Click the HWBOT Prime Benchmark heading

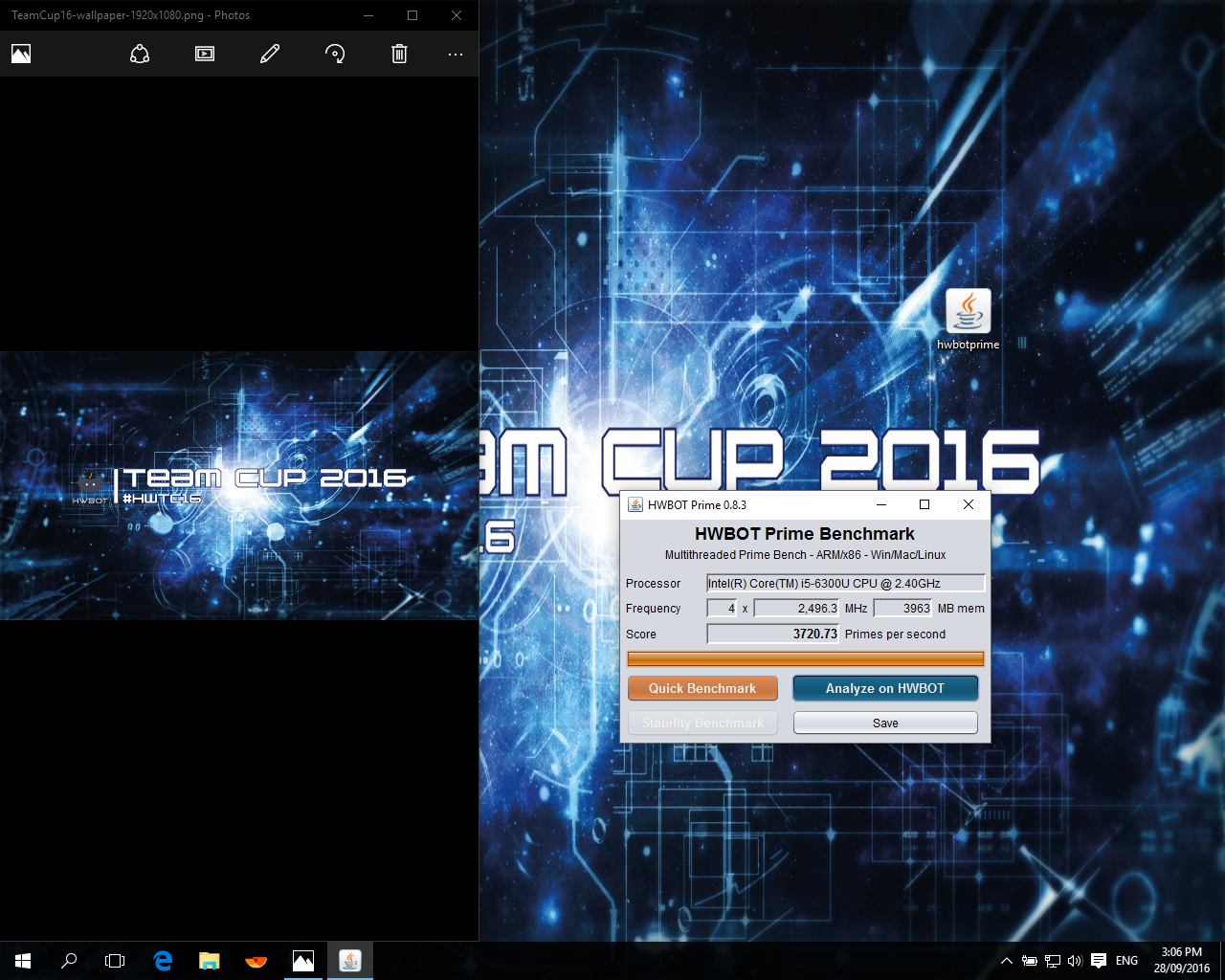pos(805,534)
